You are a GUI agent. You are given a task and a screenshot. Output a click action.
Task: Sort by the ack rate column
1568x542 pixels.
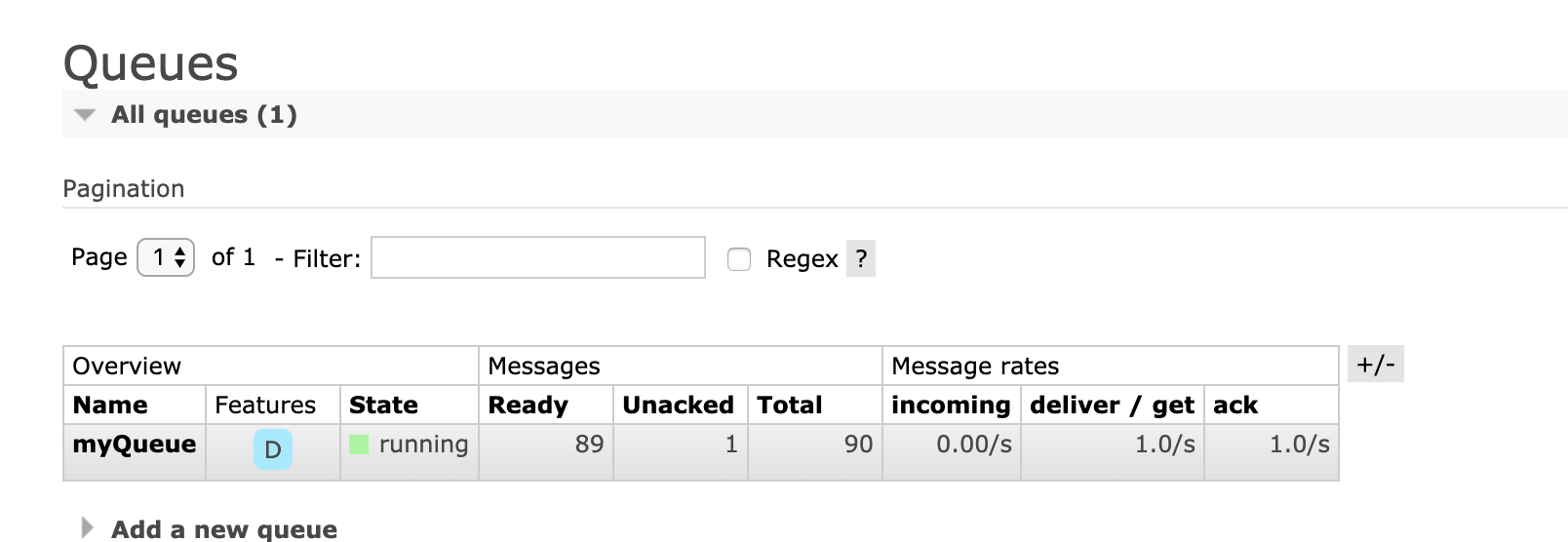tap(1235, 406)
